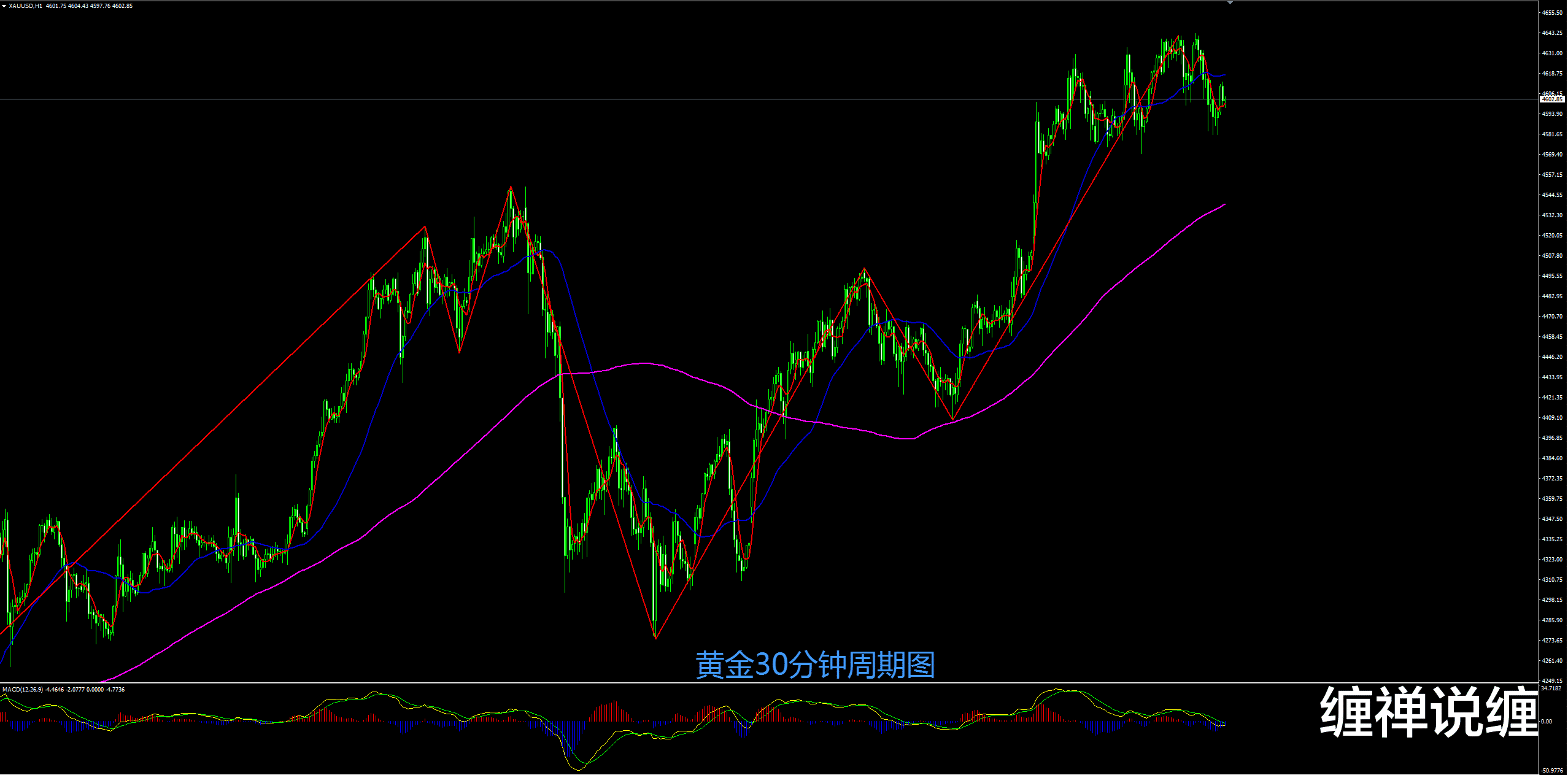Click the 4409.10 price scale label

(1552, 418)
